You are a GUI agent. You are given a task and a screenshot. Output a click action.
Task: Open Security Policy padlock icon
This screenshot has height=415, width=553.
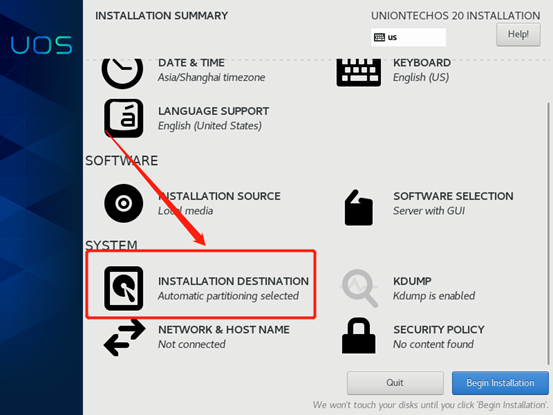tap(359, 335)
